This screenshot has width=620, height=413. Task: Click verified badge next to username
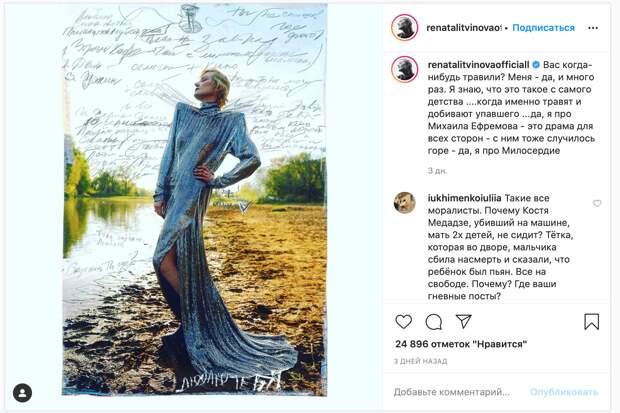pos(536,64)
